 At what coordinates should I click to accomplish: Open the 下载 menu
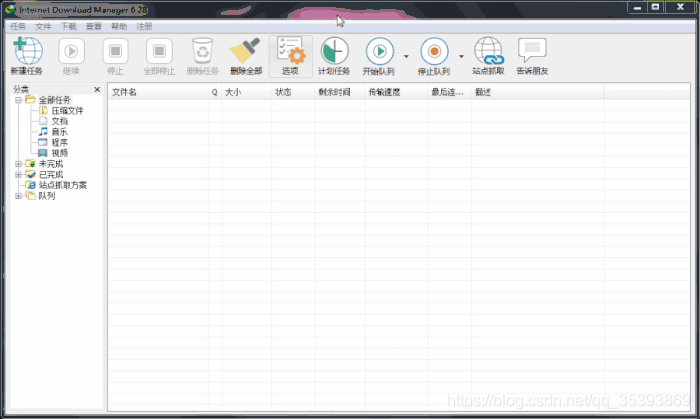click(x=69, y=26)
